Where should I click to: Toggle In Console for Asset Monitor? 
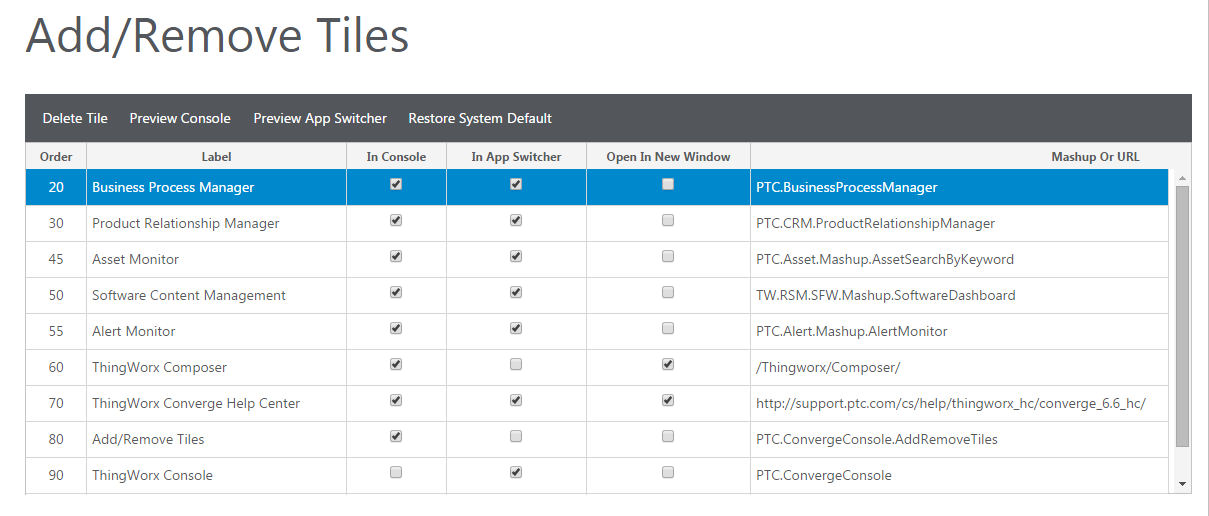pyautogui.click(x=396, y=256)
